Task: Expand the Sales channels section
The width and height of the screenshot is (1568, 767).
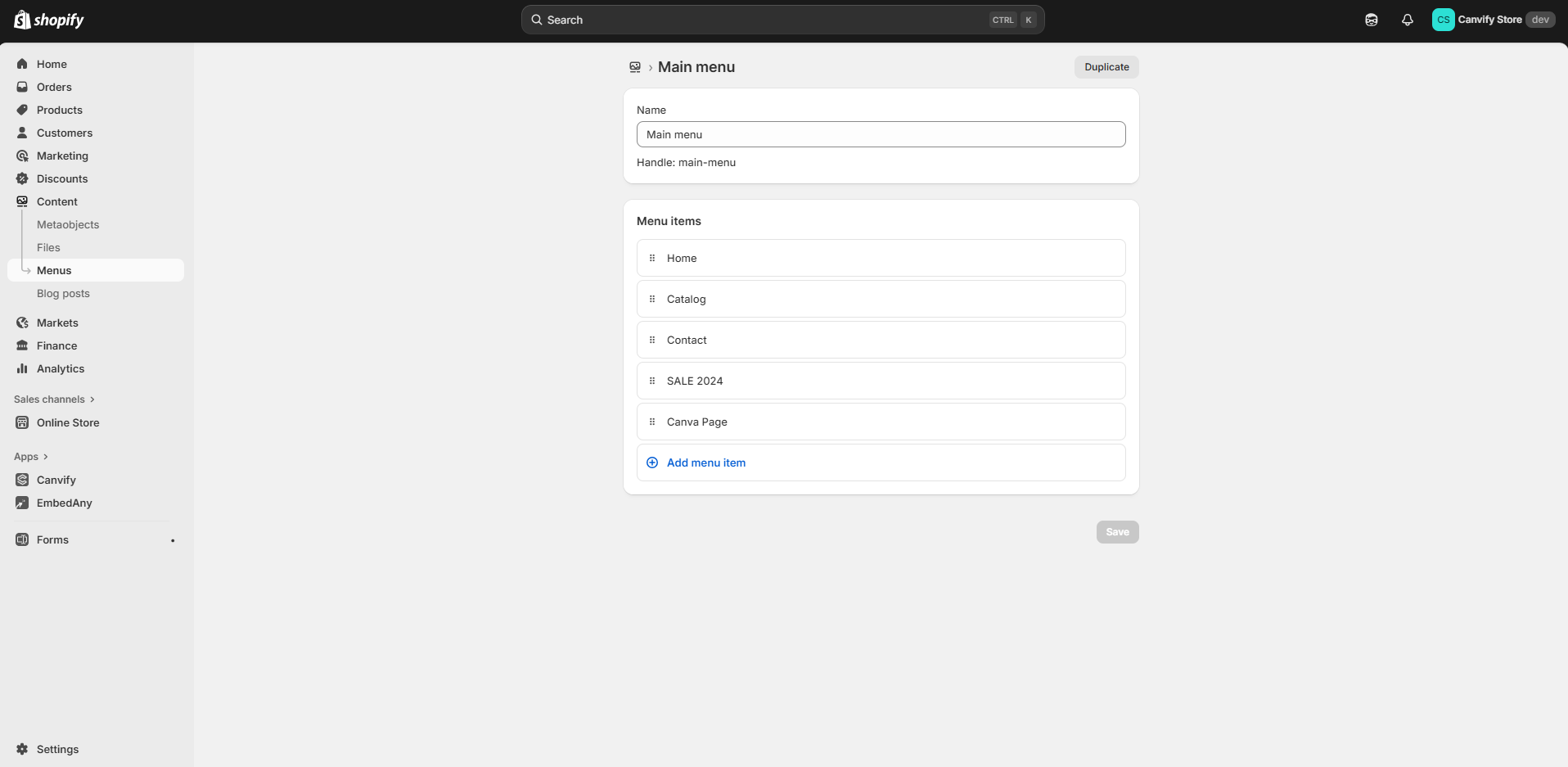Action: point(53,399)
